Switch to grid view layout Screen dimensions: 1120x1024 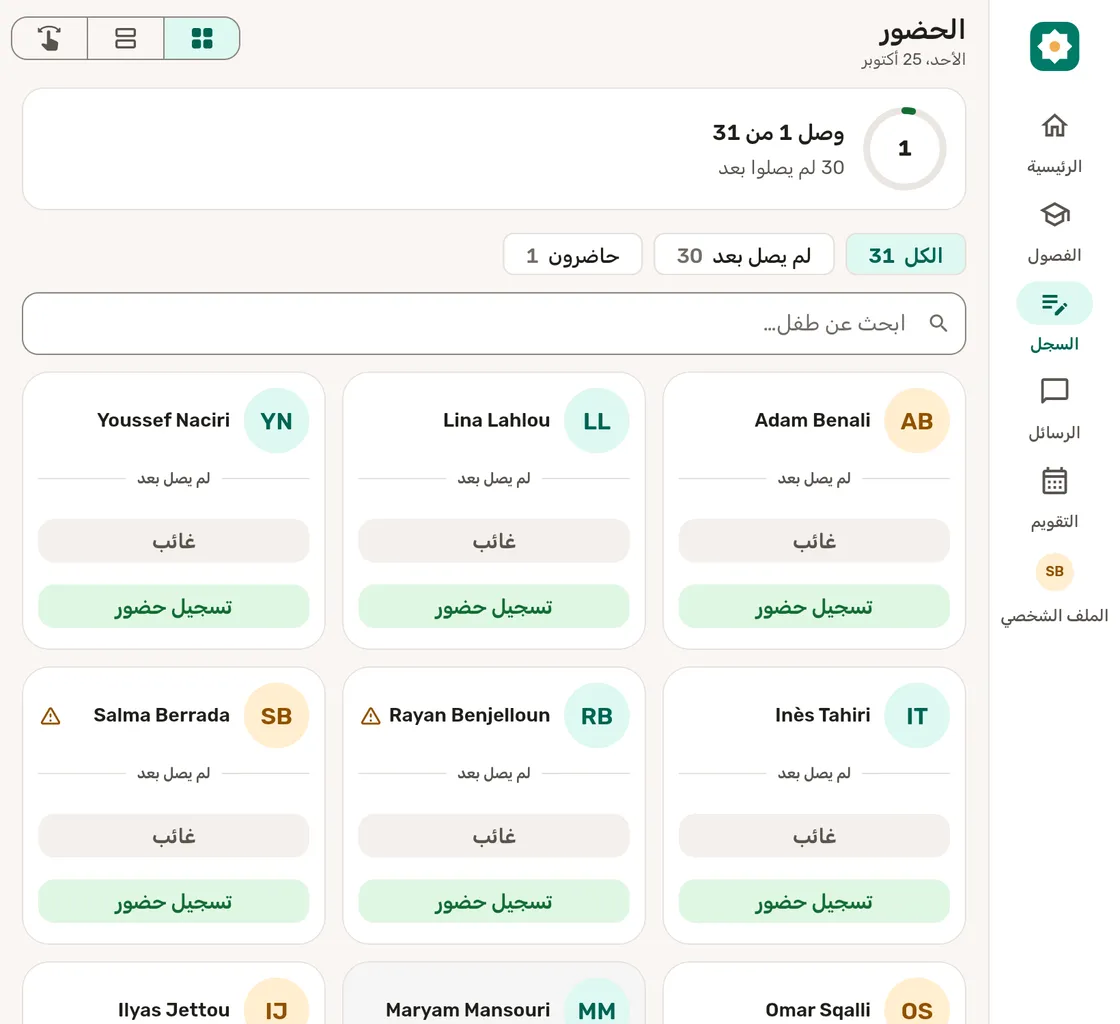[x=202, y=38]
